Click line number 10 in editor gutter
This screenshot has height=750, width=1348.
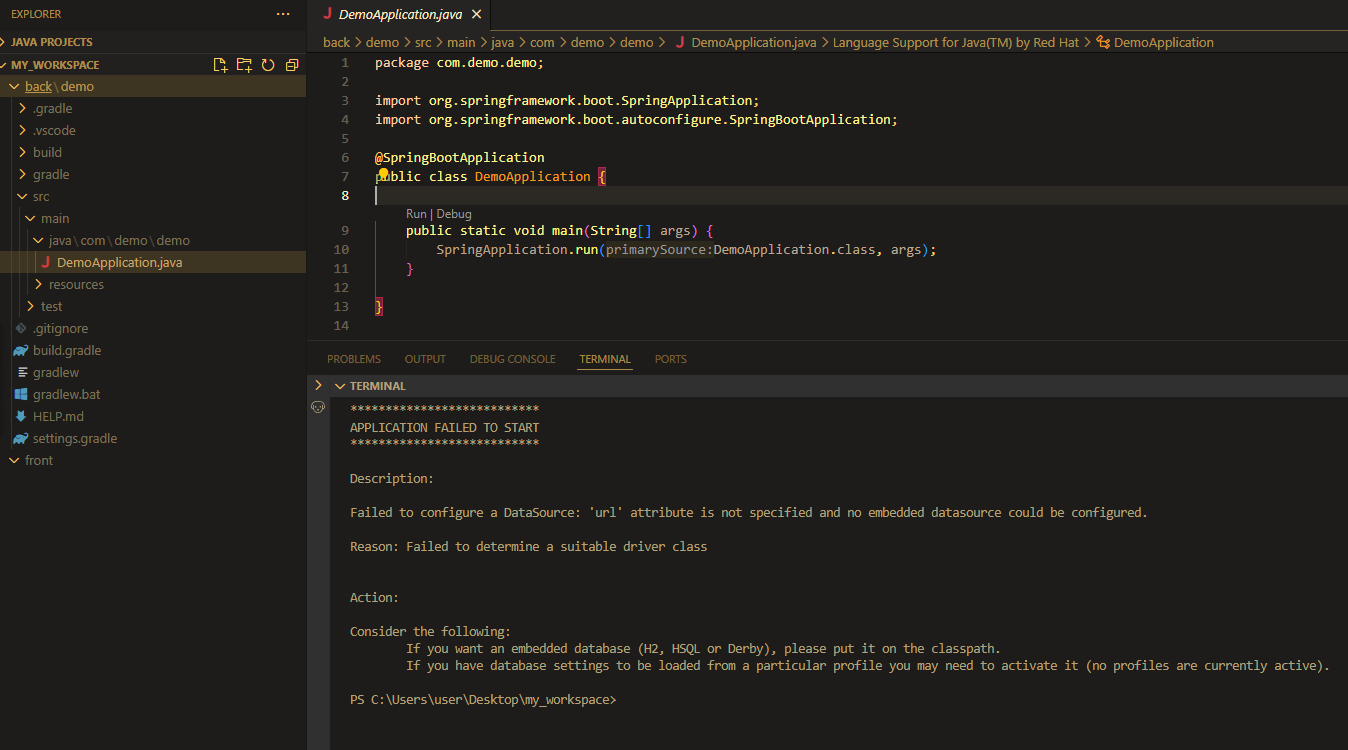pos(342,250)
